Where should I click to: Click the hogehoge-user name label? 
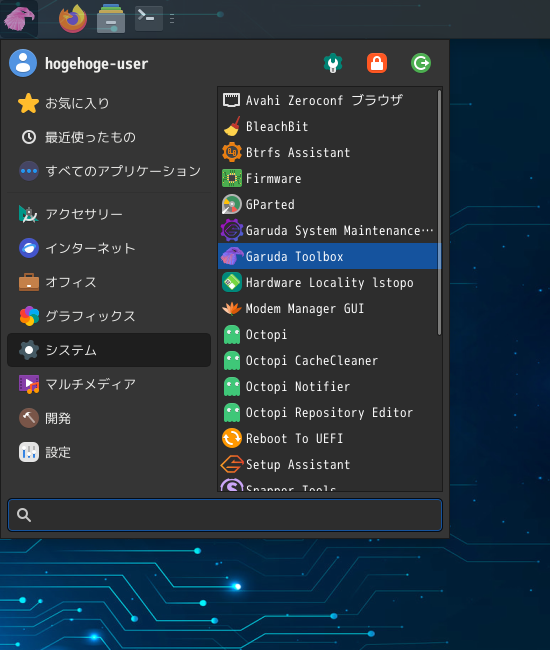pyautogui.click(x=96, y=64)
